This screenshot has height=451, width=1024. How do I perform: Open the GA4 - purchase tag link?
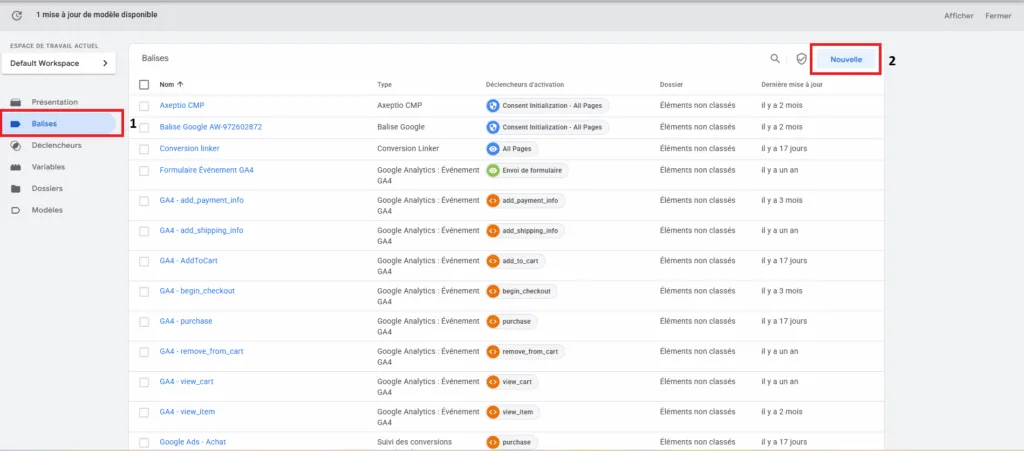tap(185, 321)
